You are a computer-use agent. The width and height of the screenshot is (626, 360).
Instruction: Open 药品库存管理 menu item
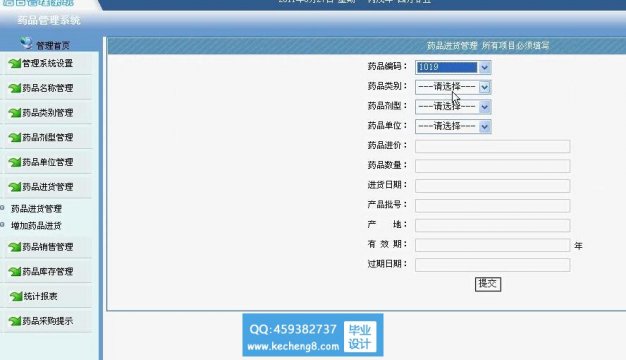tap(47, 271)
